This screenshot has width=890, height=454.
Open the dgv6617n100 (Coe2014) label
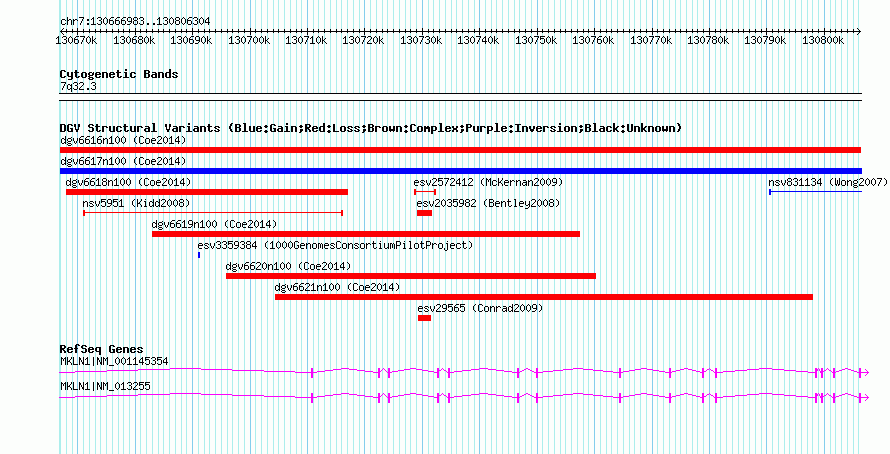coord(123,161)
